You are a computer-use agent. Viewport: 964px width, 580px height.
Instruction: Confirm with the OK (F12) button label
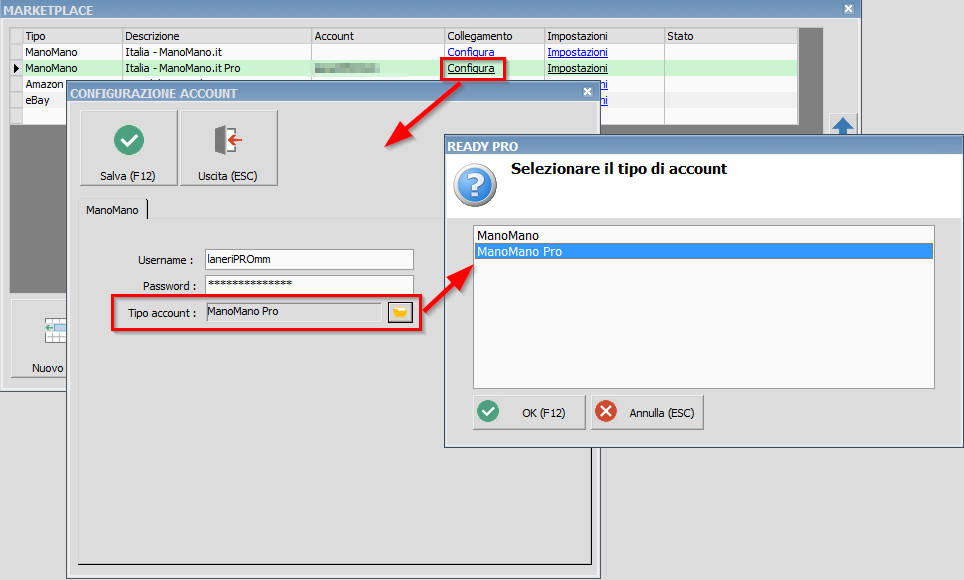click(543, 413)
